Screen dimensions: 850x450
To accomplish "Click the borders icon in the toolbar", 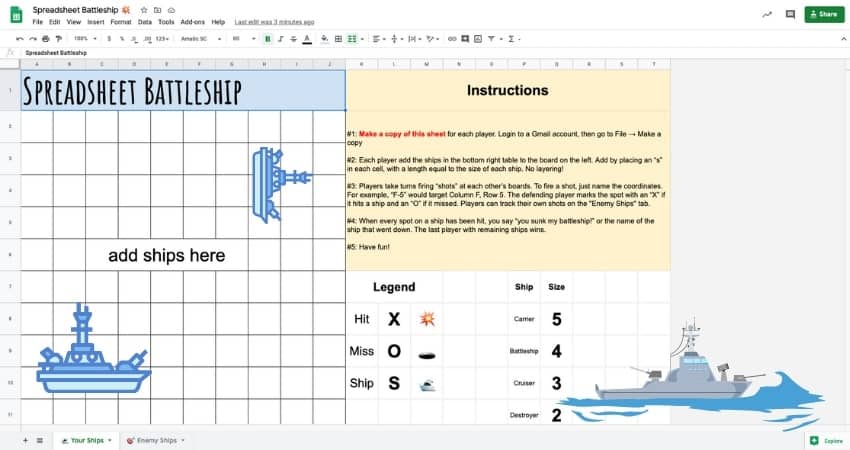I will coord(338,38).
